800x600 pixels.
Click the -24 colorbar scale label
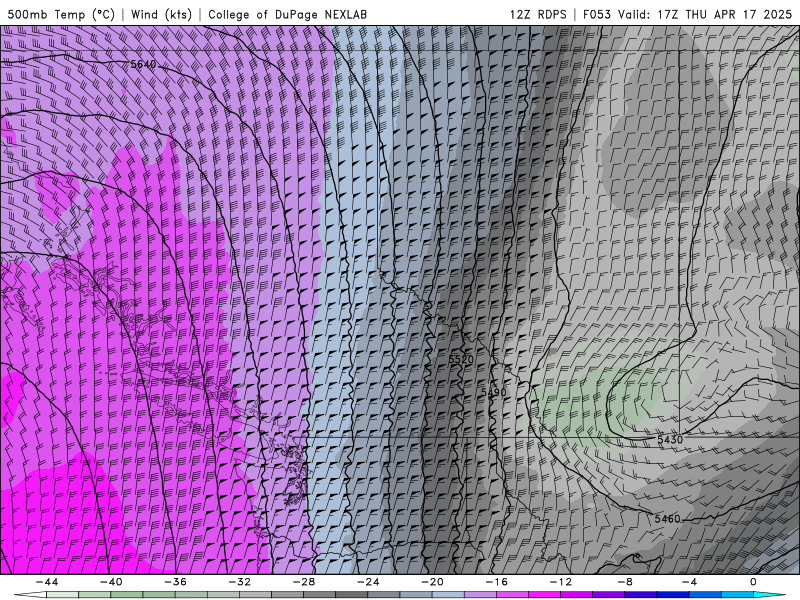point(368,582)
